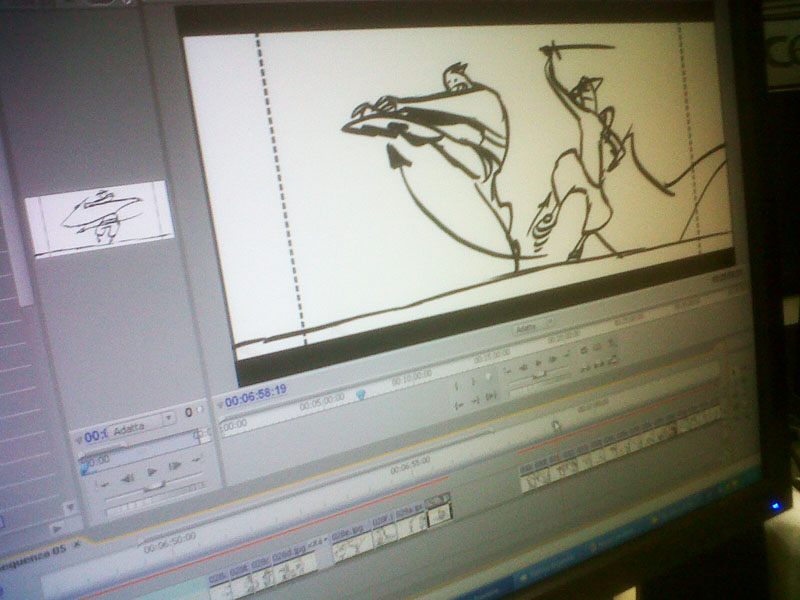This screenshot has height=600, width=800.
Task: Play the sequence in the Program monitor
Action: click(x=539, y=363)
